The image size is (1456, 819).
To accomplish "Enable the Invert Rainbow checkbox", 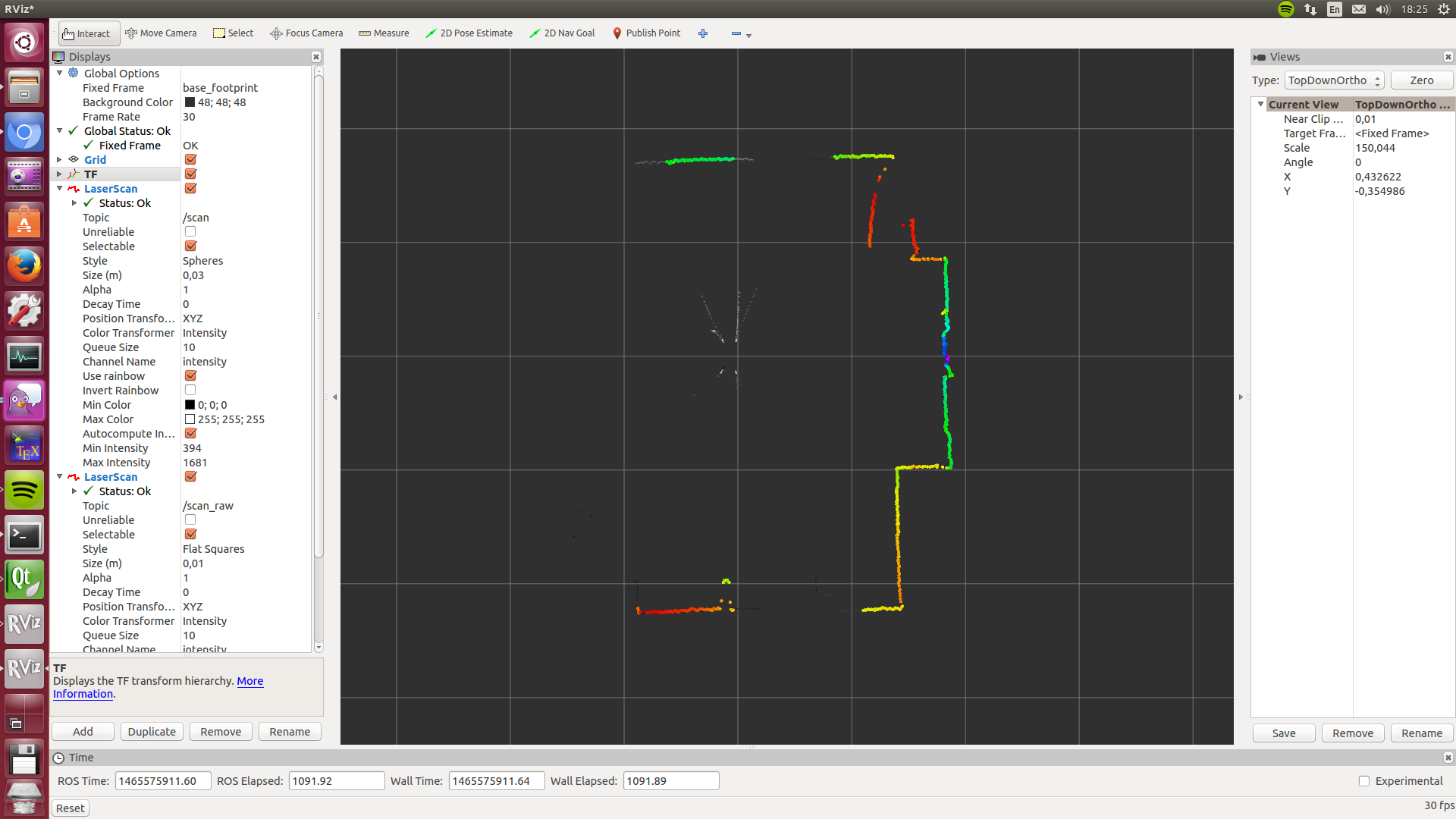I will 190,391.
